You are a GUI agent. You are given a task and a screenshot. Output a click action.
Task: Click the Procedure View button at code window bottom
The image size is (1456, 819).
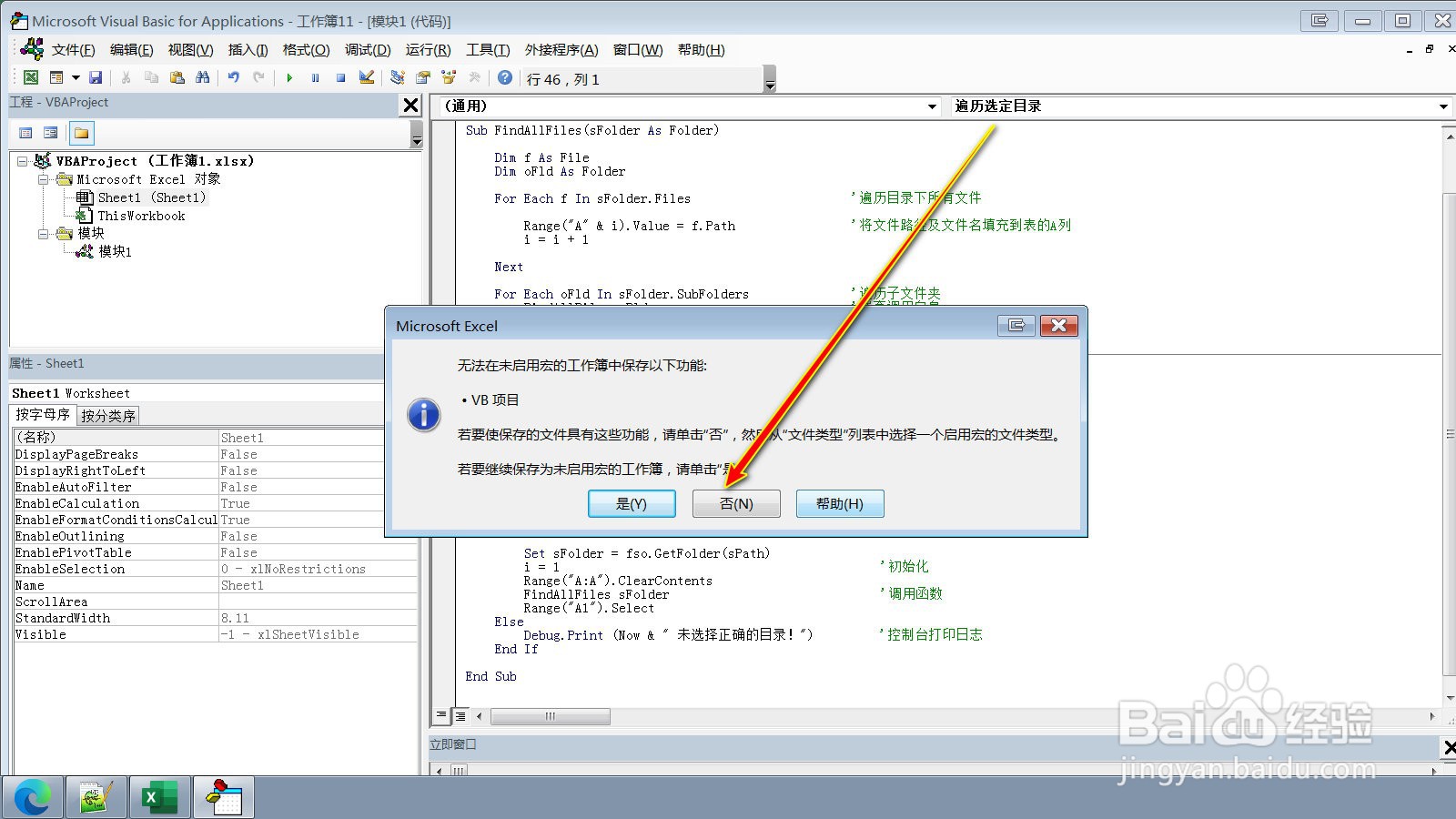pyautogui.click(x=441, y=716)
